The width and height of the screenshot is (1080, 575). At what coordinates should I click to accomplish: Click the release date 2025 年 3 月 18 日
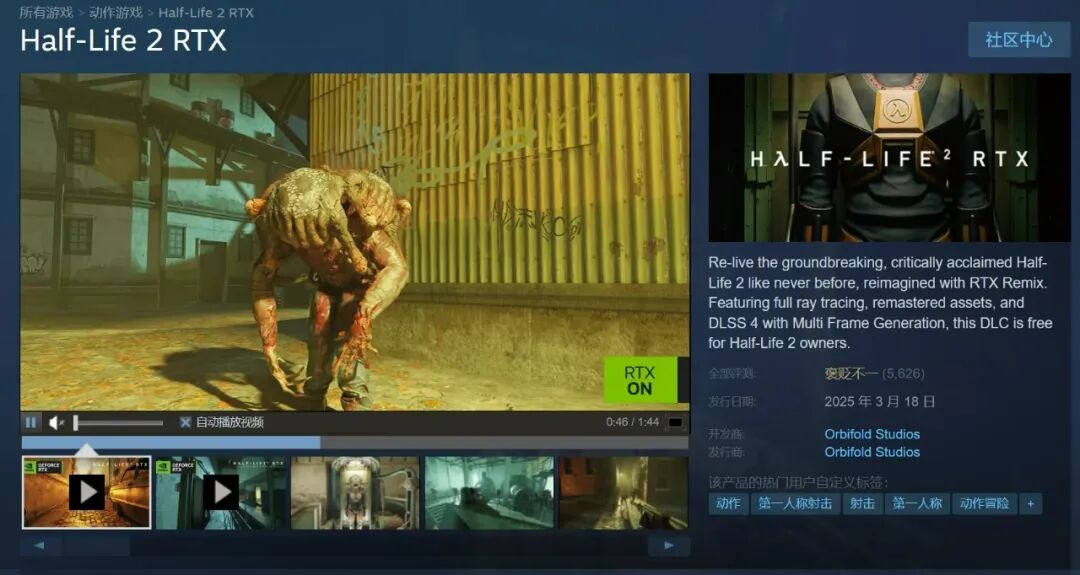pos(880,401)
